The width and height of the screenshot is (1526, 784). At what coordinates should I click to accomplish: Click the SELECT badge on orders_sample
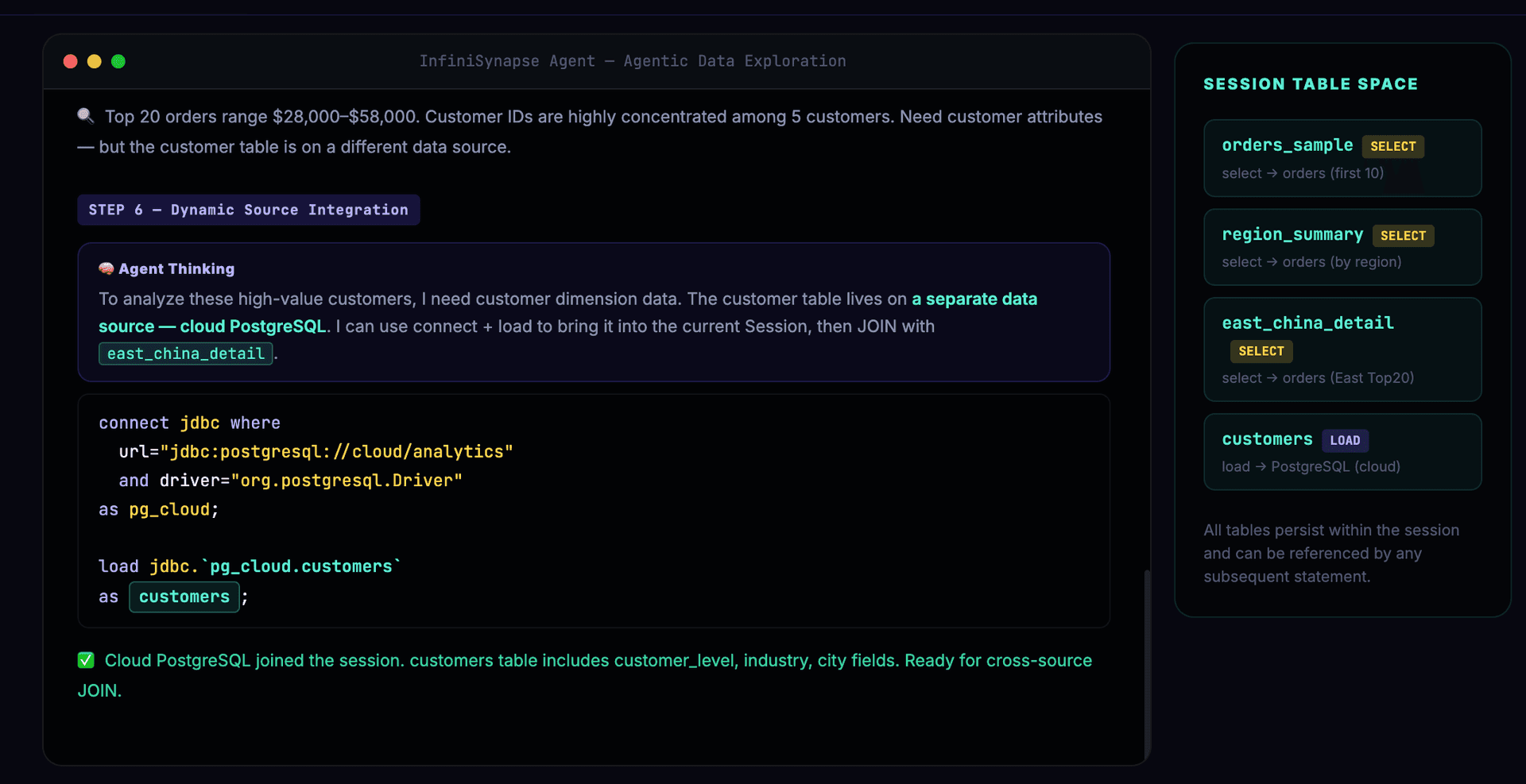point(1393,146)
